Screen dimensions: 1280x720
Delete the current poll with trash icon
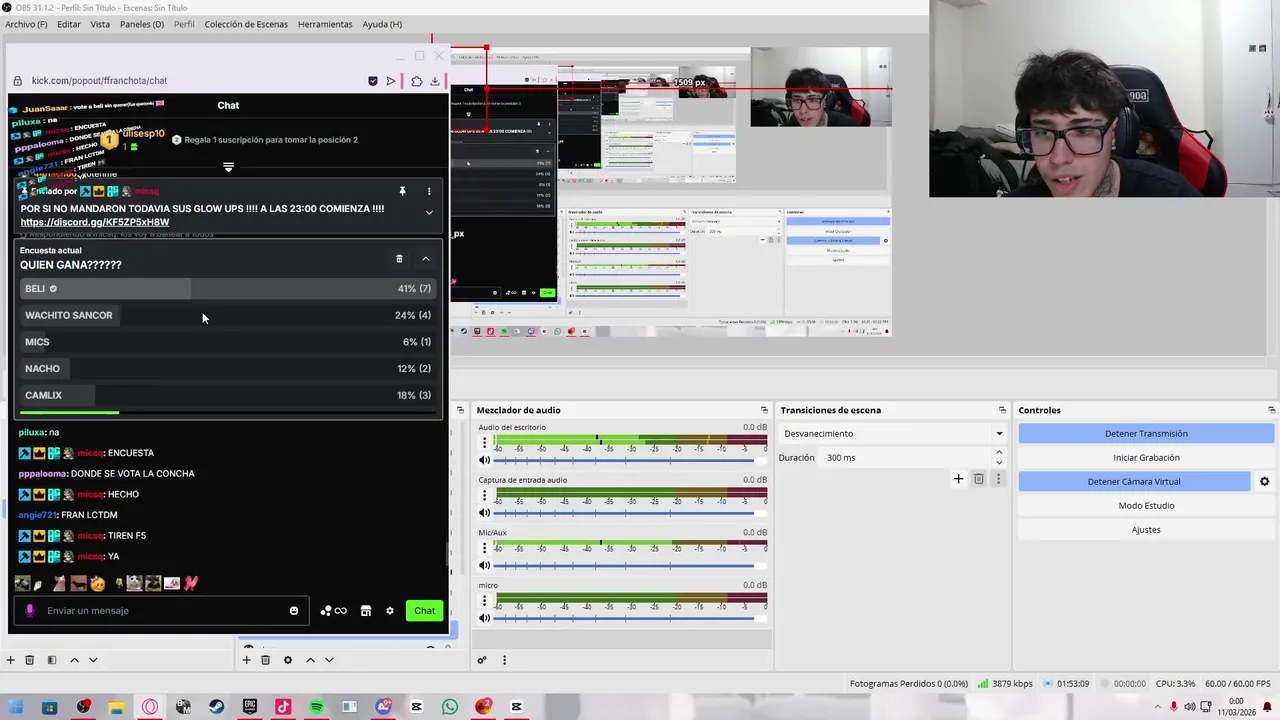pos(399,259)
